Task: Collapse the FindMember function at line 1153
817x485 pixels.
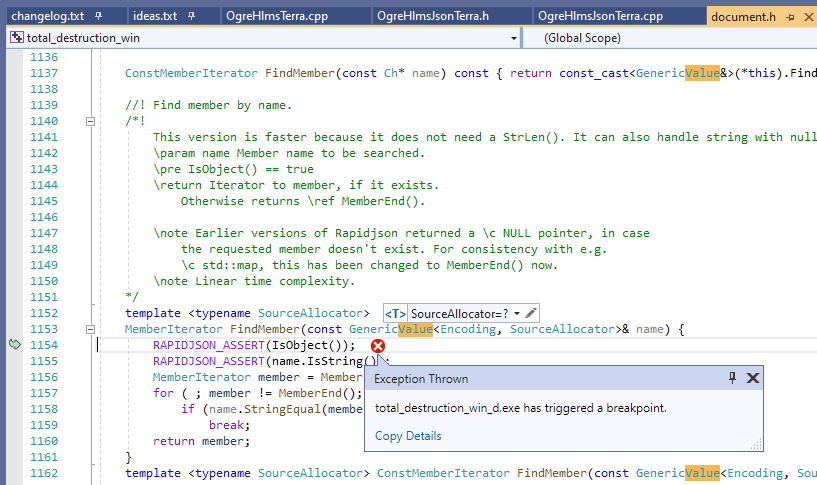Action: 90,329
